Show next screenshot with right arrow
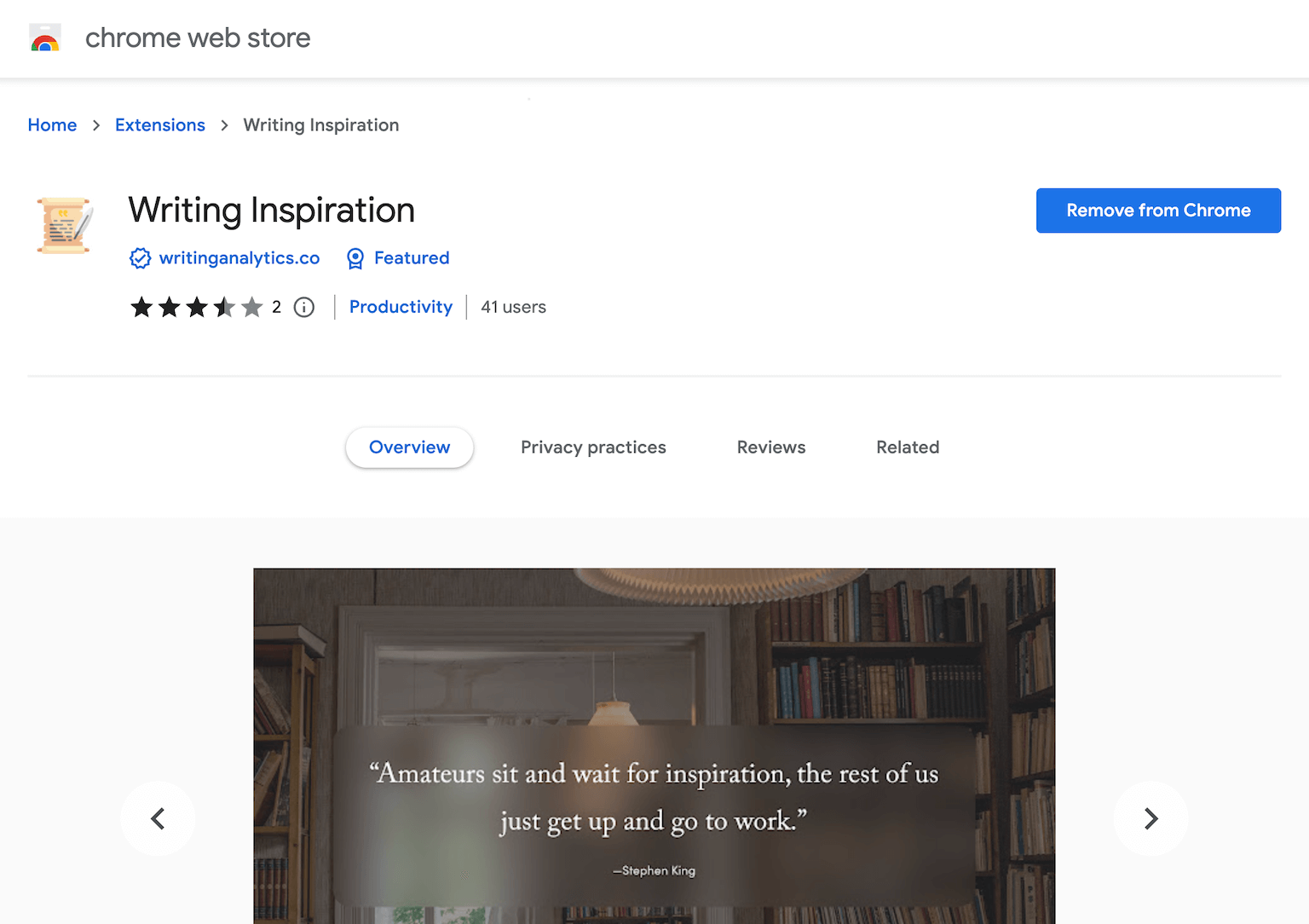 [x=1150, y=818]
